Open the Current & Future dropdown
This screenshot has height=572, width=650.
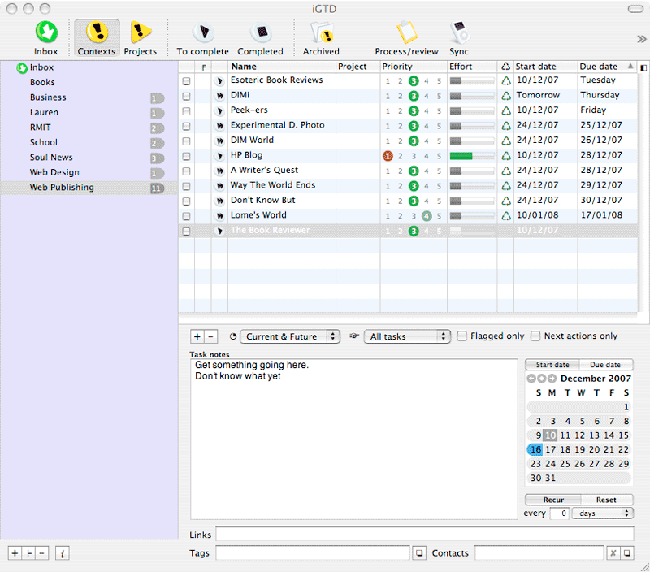290,337
